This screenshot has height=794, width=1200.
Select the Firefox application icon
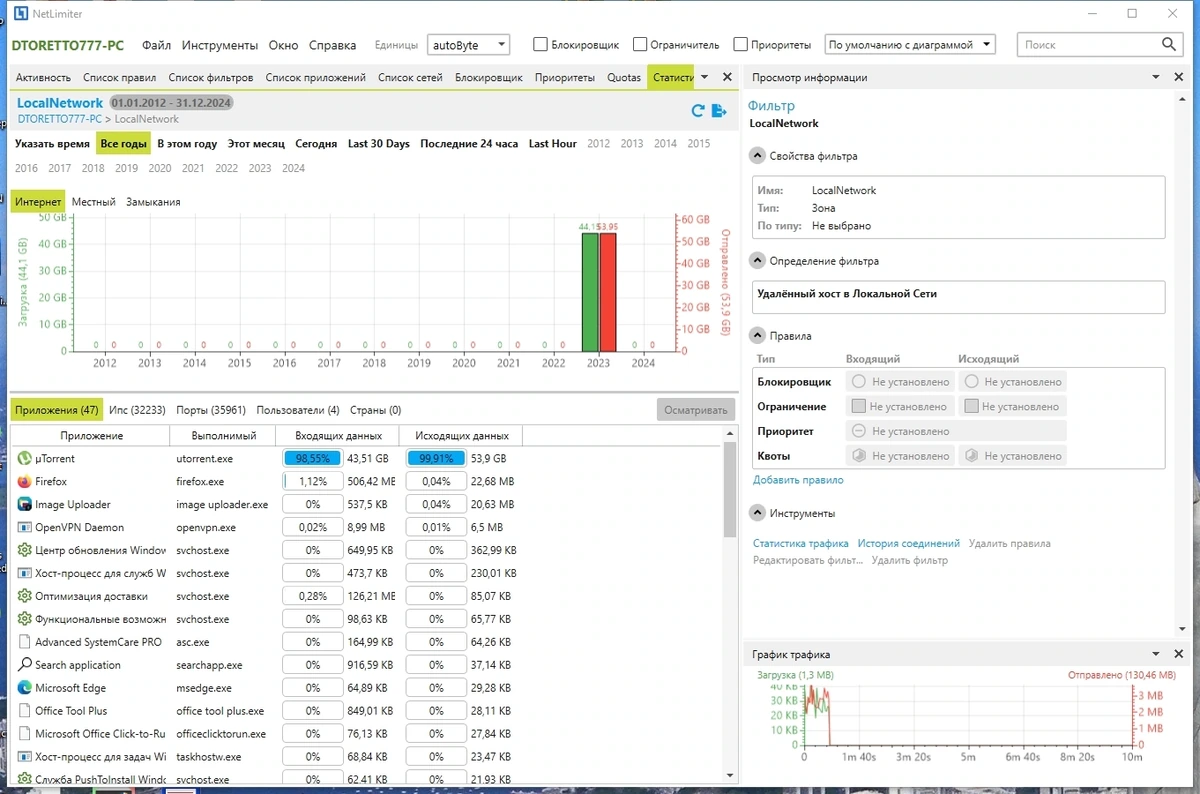pyautogui.click(x=25, y=481)
